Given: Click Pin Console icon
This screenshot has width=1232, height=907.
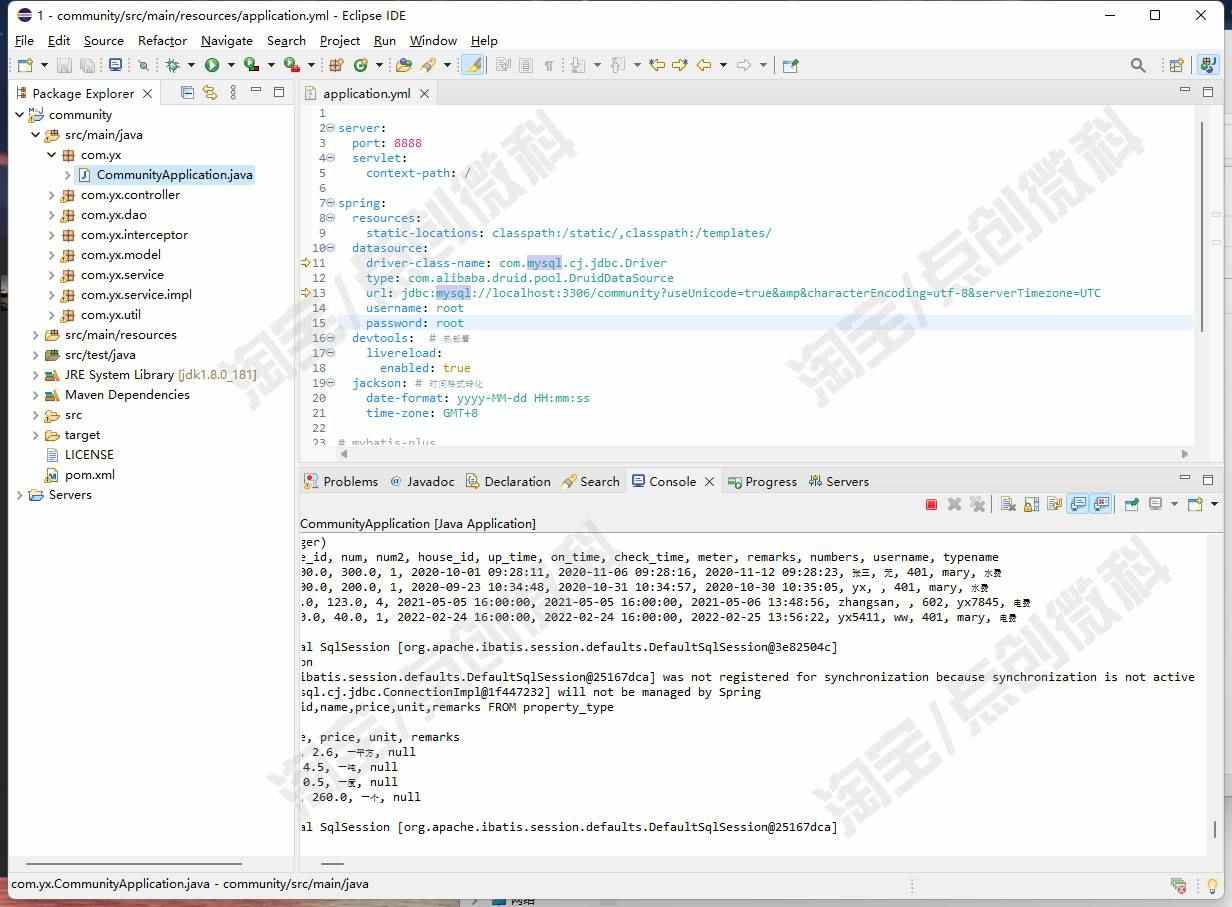Looking at the screenshot, I should (x=1131, y=505).
